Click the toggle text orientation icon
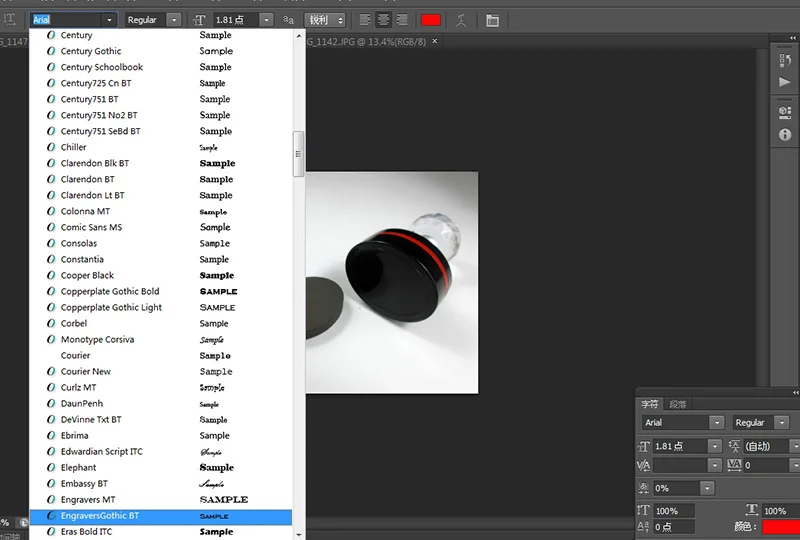800x540 pixels. point(11,20)
